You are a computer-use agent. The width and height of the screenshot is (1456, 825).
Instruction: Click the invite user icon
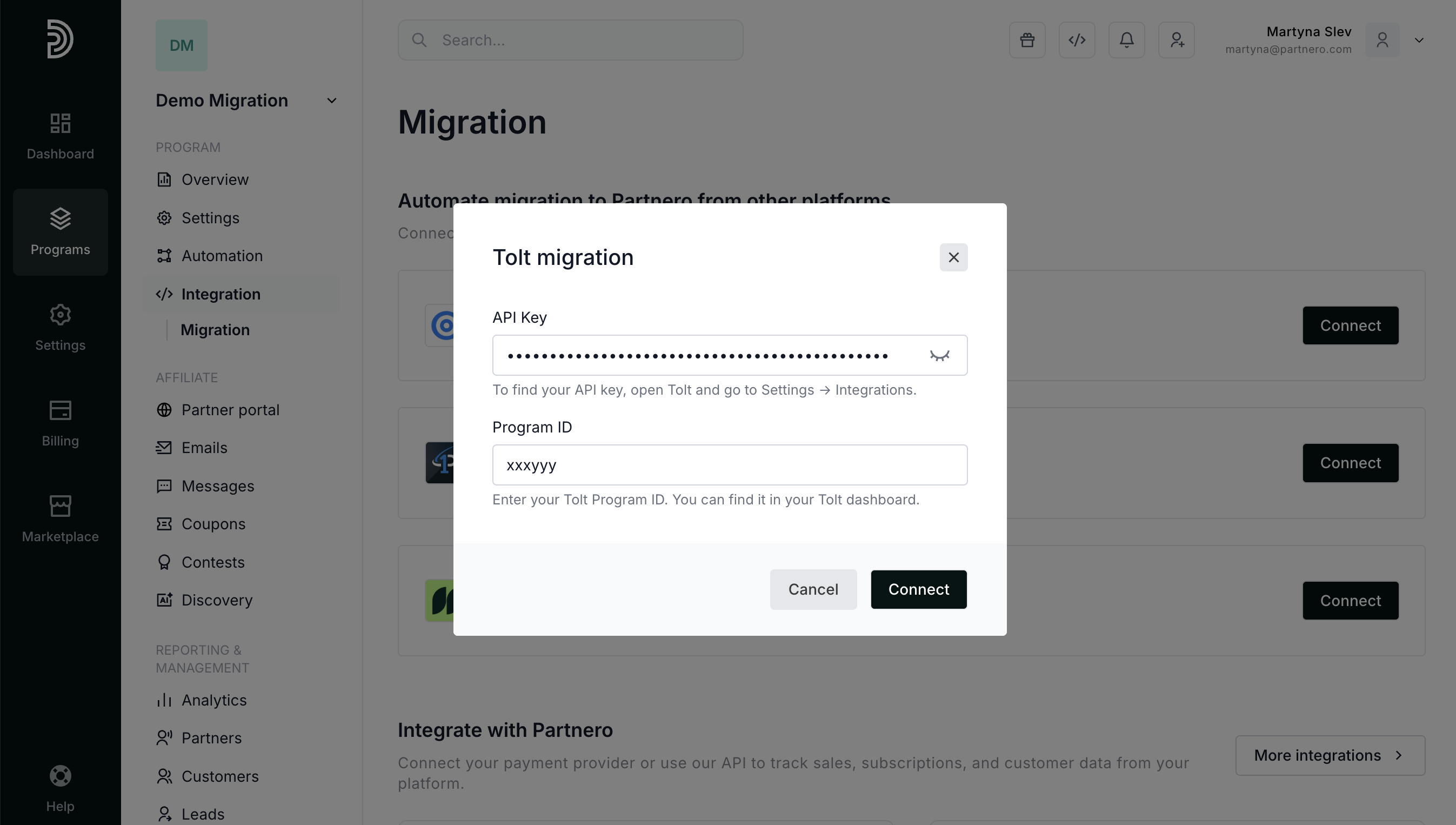click(x=1176, y=40)
